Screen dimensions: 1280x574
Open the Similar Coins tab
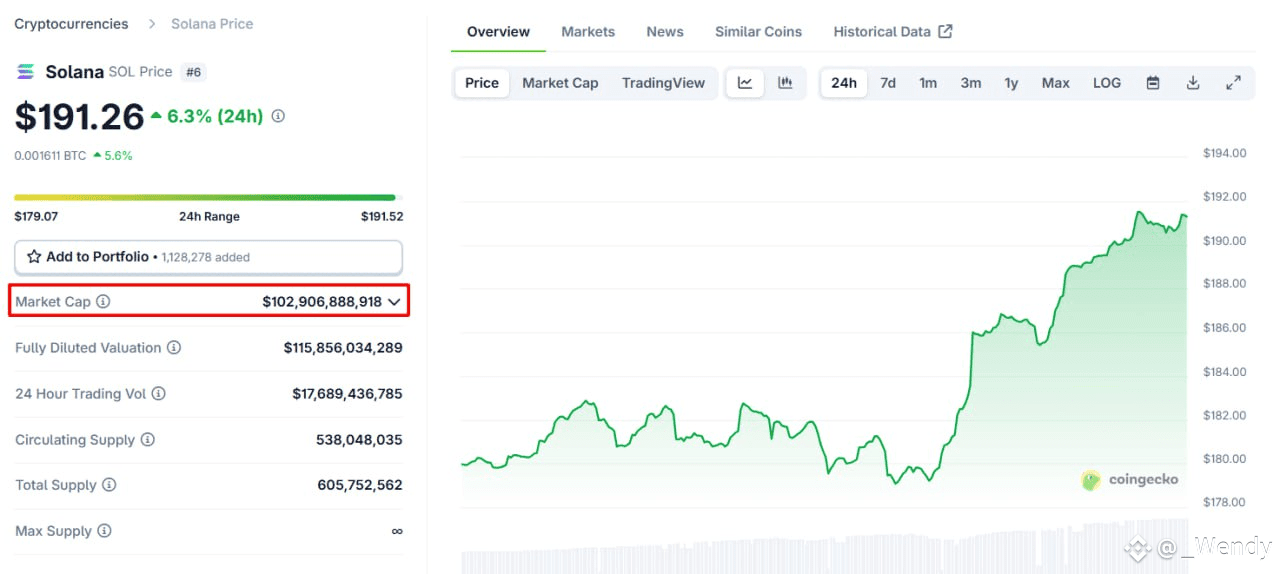[758, 32]
